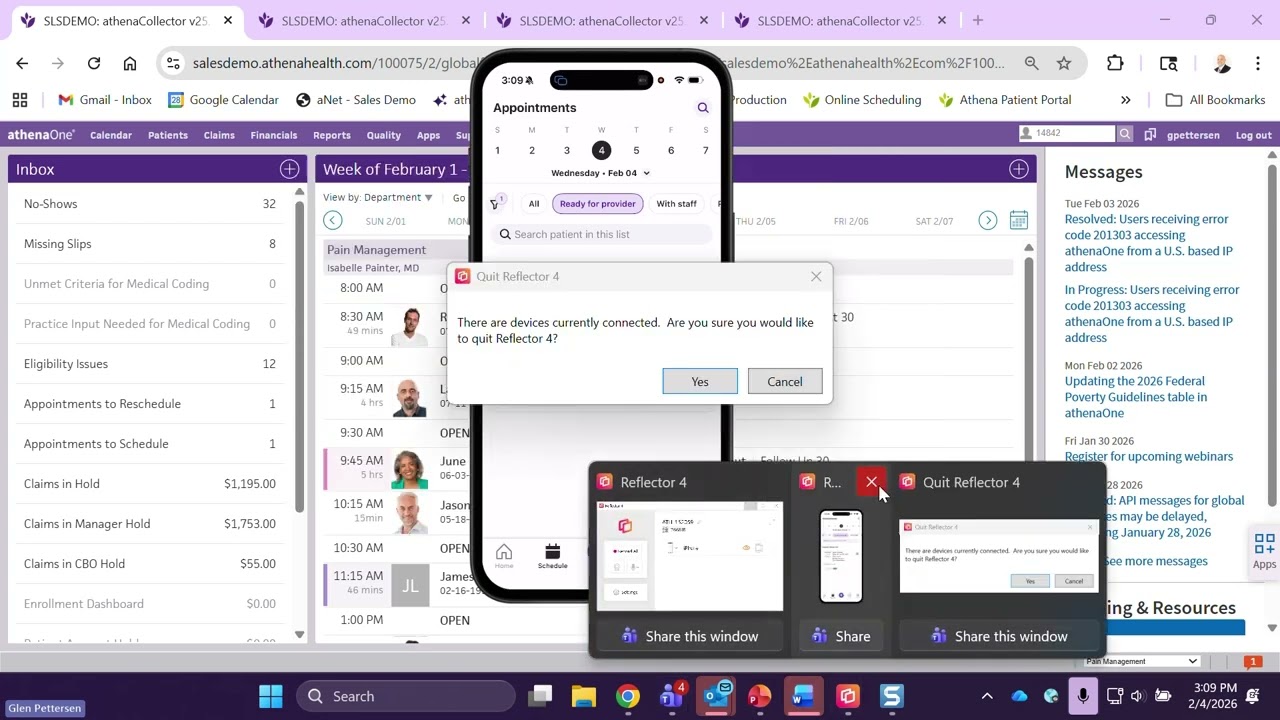1280x720 pixels.
Task: Open the Apps grid icon on right edge
Action: [x=1264, y=551]
